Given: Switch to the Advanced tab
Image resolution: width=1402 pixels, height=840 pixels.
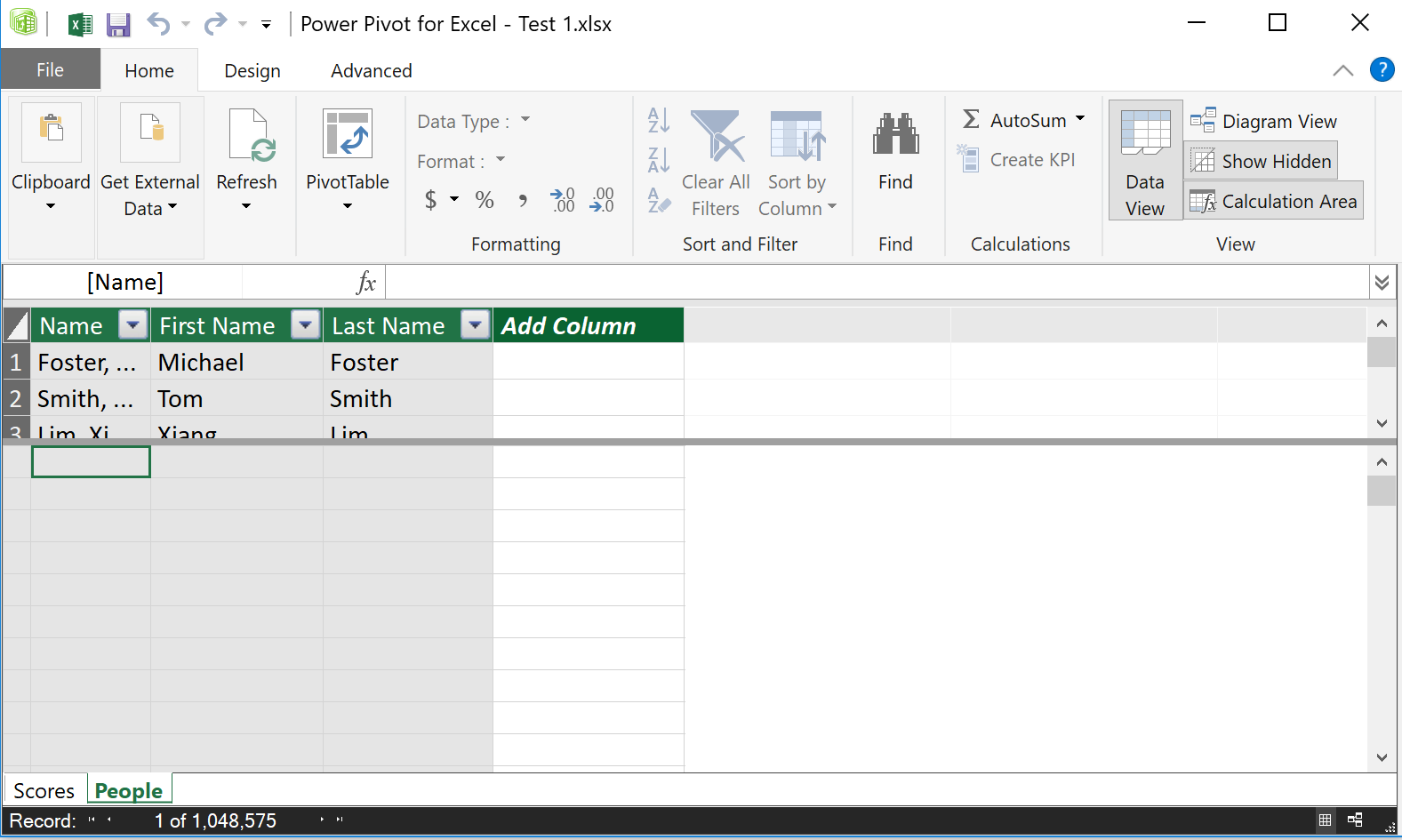Looking at the screenshot, I should coord(372,70).
